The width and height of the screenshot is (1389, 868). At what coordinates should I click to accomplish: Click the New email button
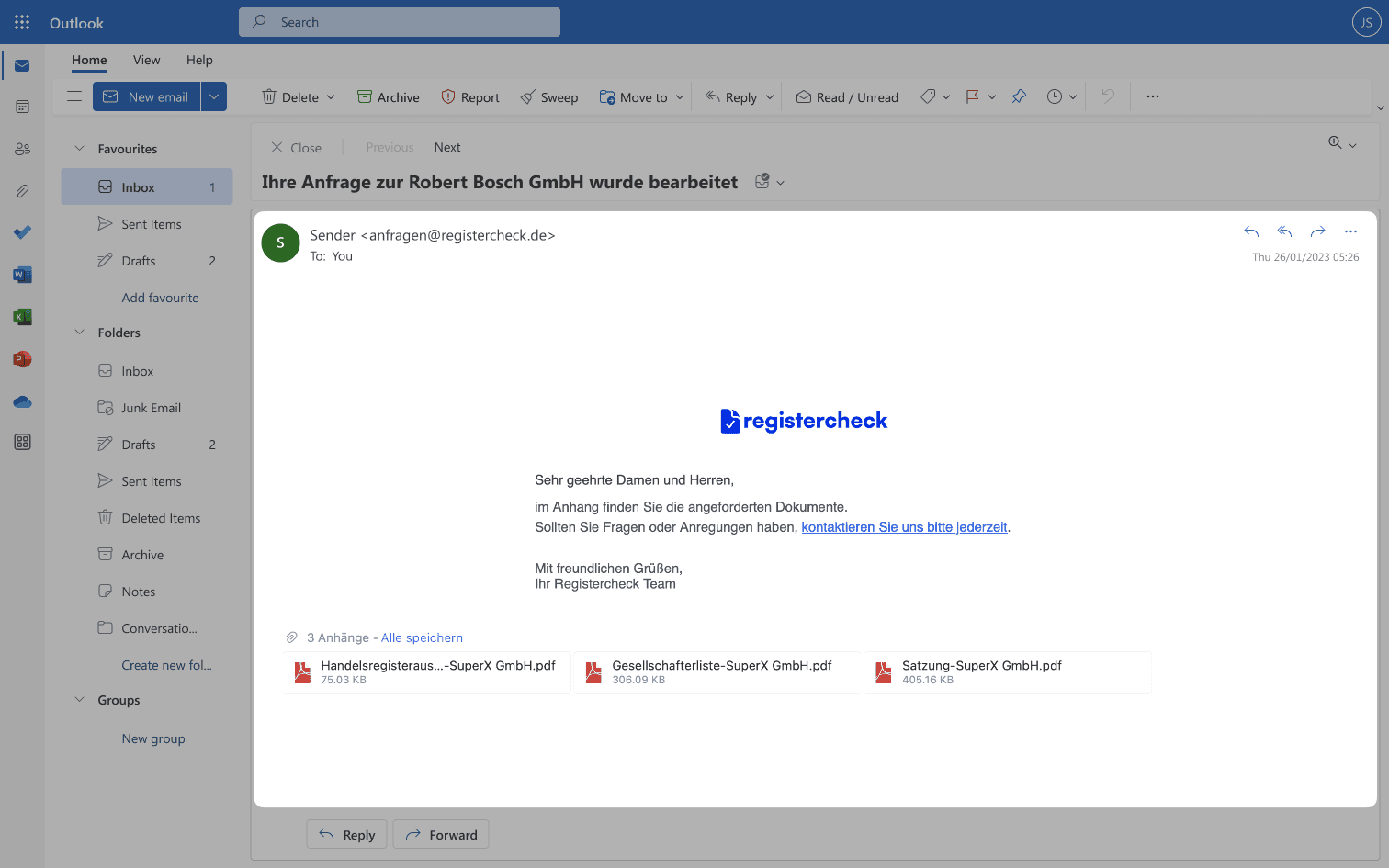[147, 96]
